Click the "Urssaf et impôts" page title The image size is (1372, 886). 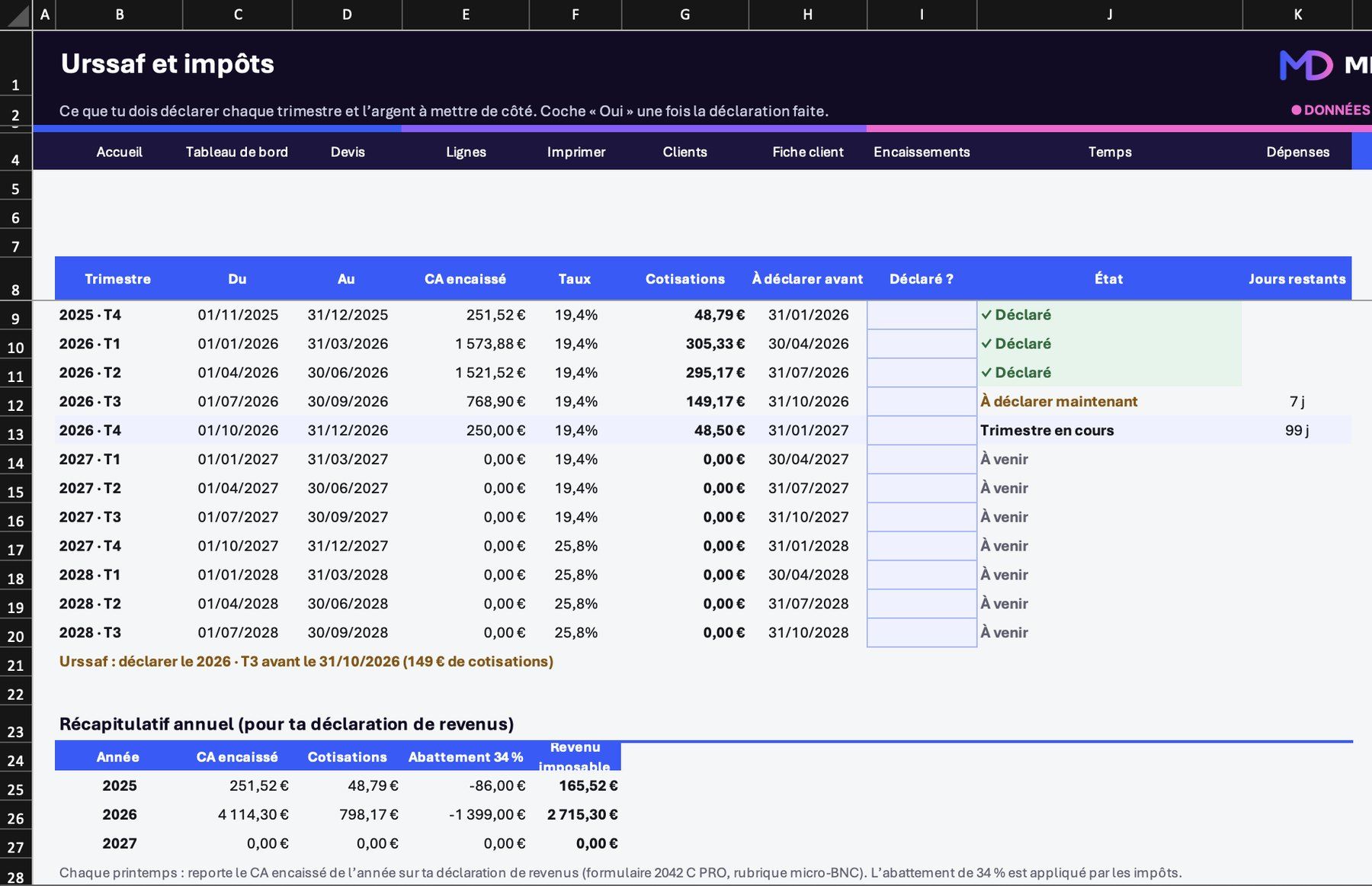point(168,64)
